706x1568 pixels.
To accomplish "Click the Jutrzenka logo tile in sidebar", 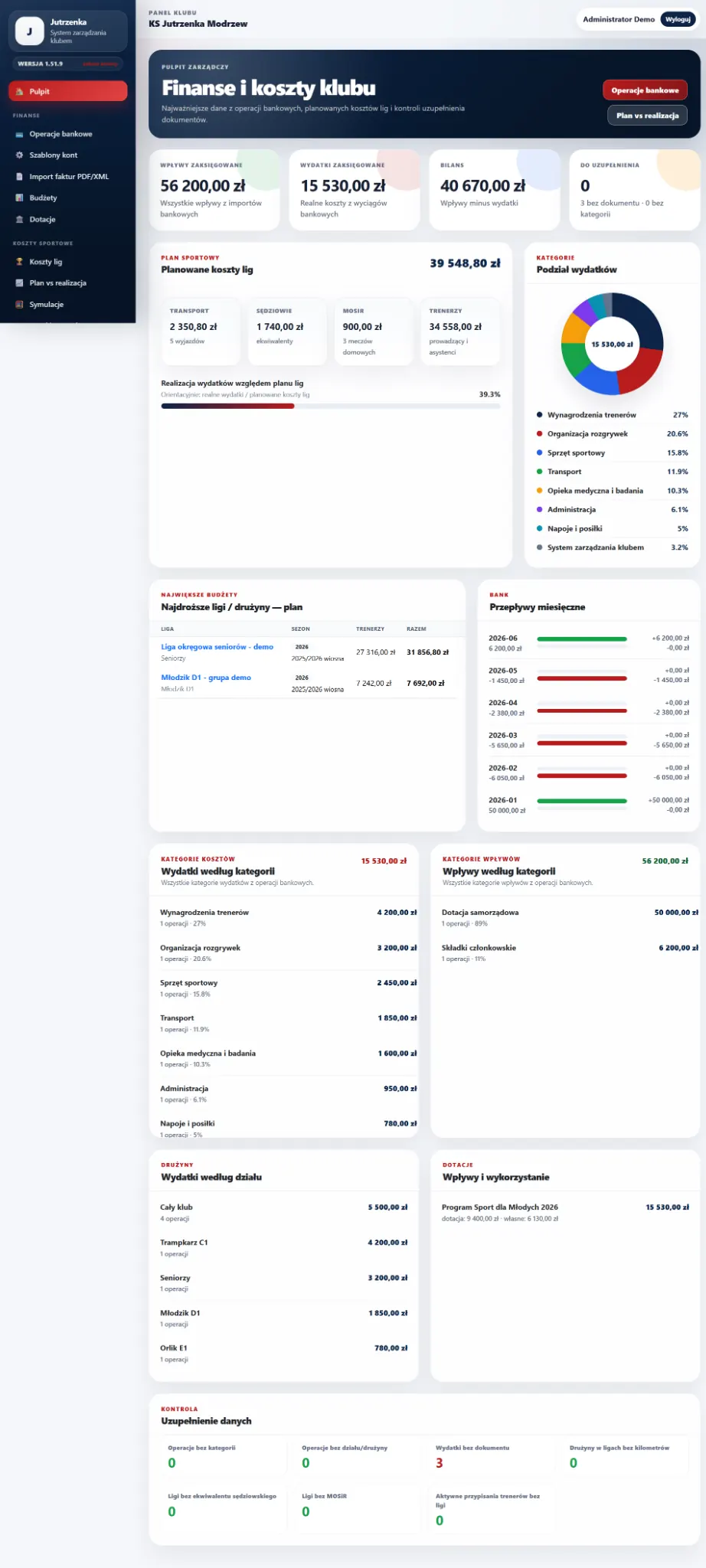I will 29,31.
